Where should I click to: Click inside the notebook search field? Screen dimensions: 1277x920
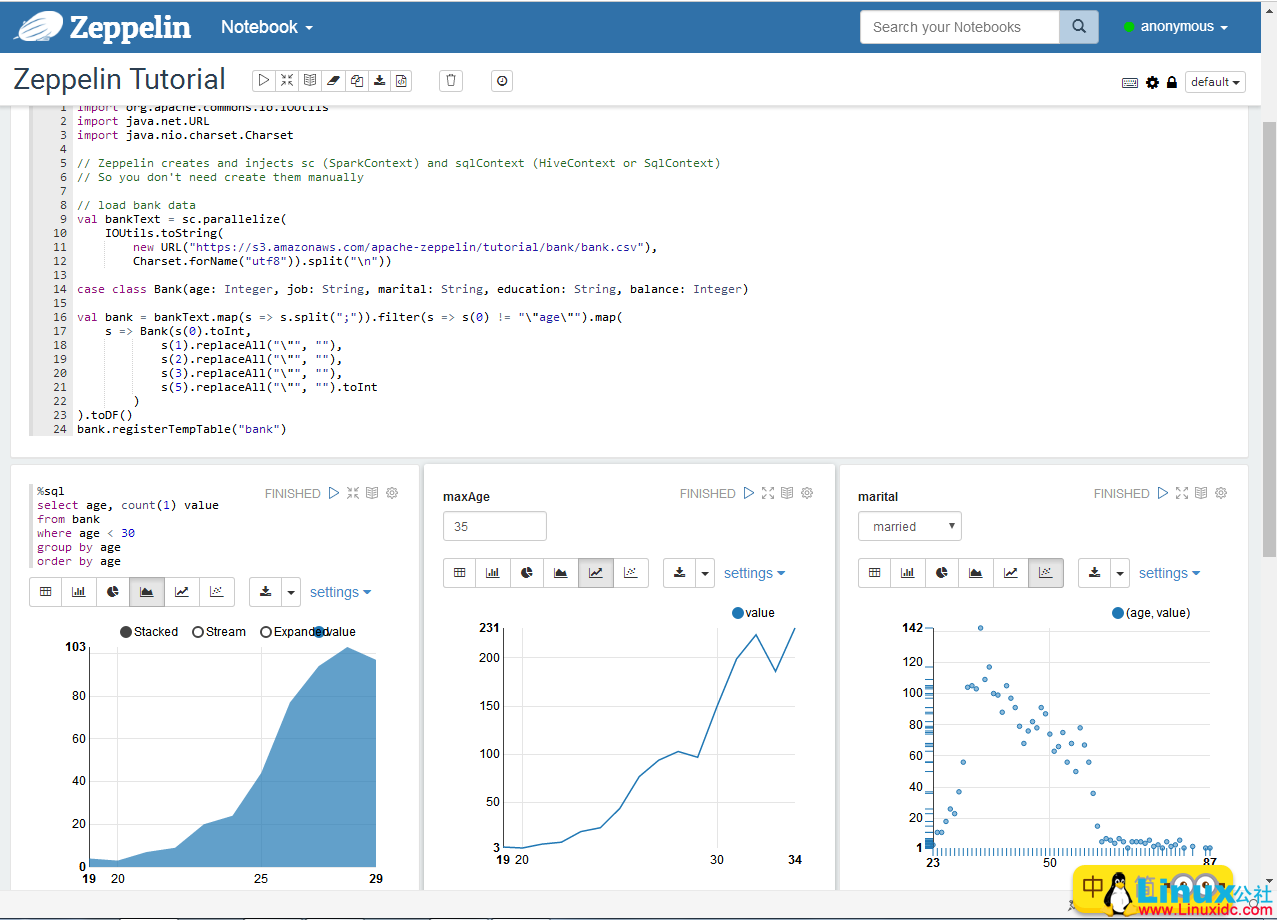(x=958, y=27)
